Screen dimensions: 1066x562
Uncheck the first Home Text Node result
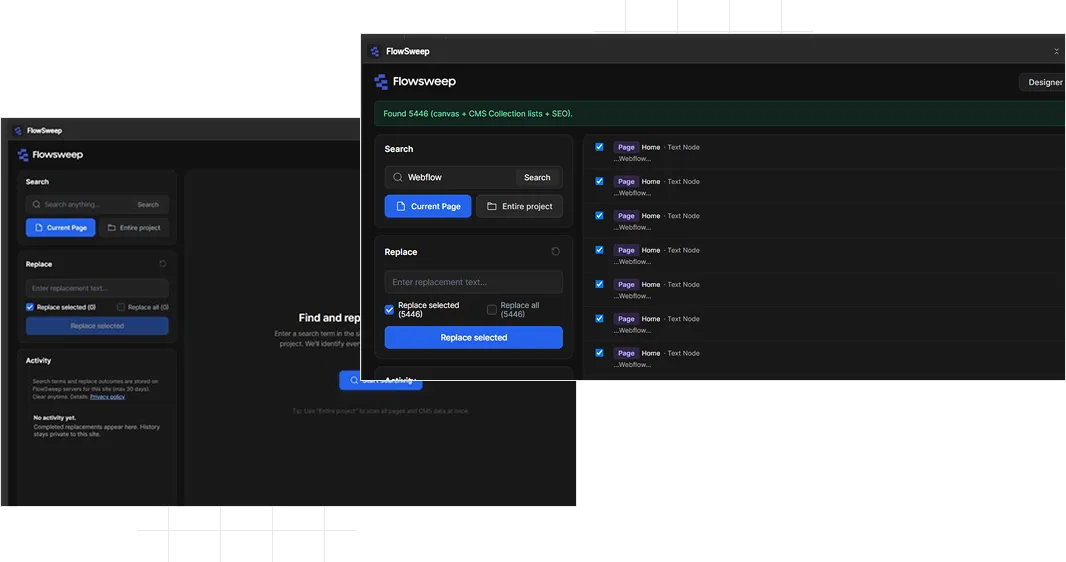pyautogui.click(x=599, y=147)
